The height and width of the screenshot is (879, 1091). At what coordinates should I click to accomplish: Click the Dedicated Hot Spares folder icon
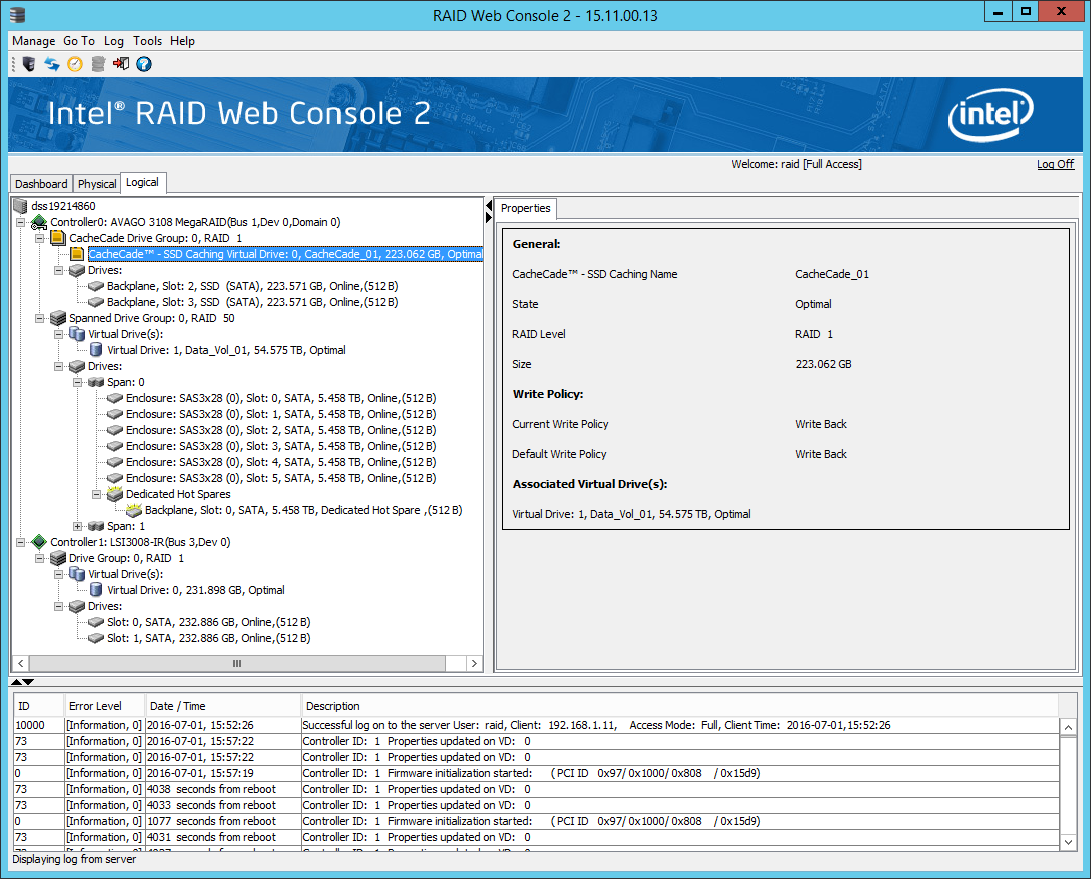tap(114, 494)
